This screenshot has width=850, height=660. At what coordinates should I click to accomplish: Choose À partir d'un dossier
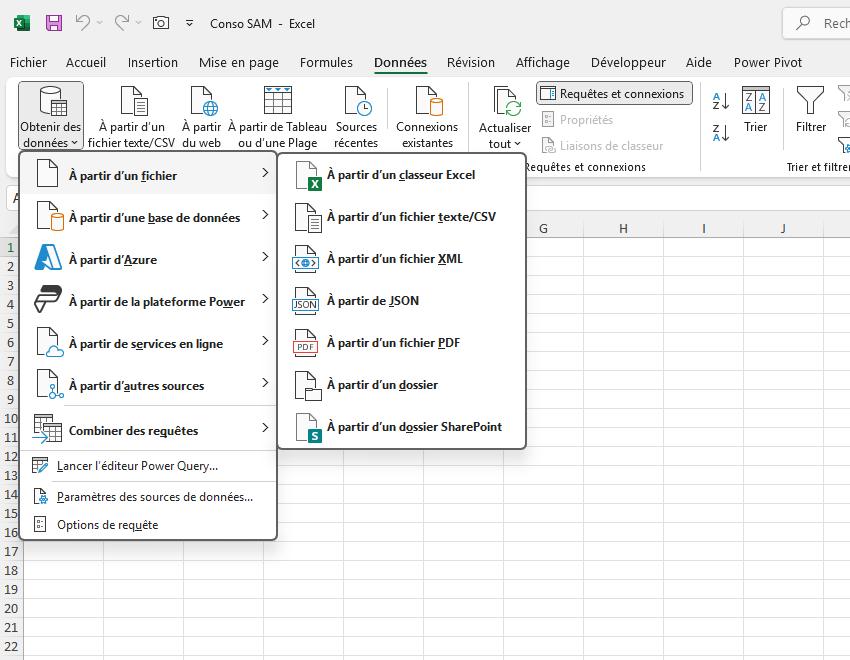(x=402, y=385)
